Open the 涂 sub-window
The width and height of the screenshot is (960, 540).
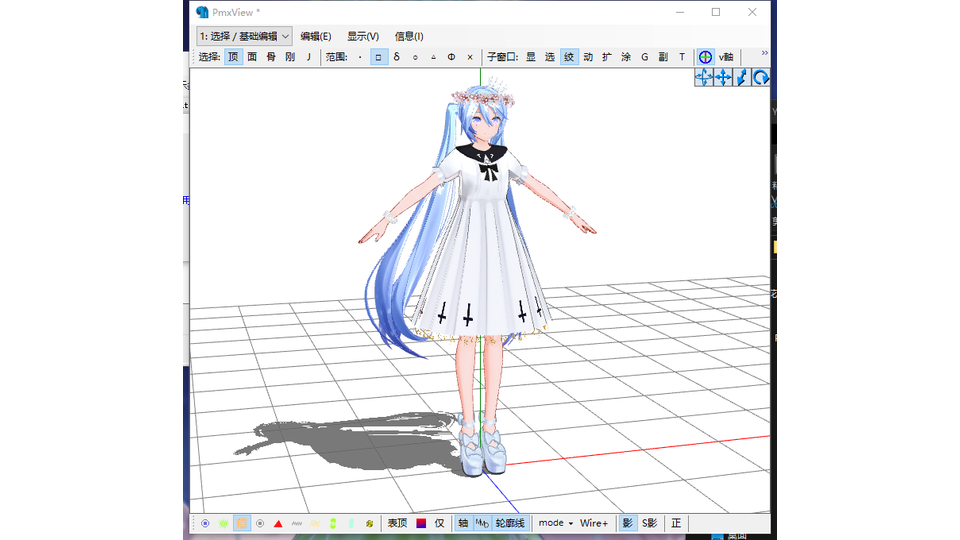(626, 57)
